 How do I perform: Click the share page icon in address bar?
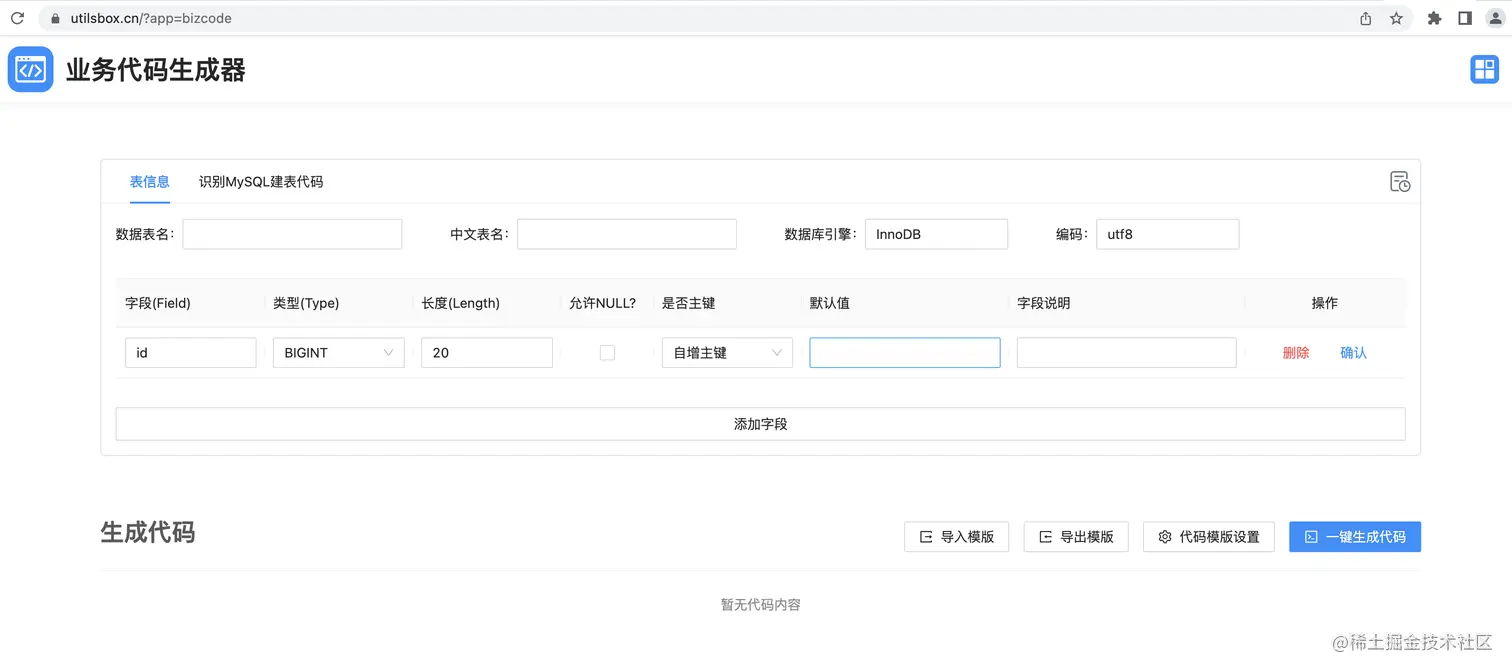(x=1366, y=18)
